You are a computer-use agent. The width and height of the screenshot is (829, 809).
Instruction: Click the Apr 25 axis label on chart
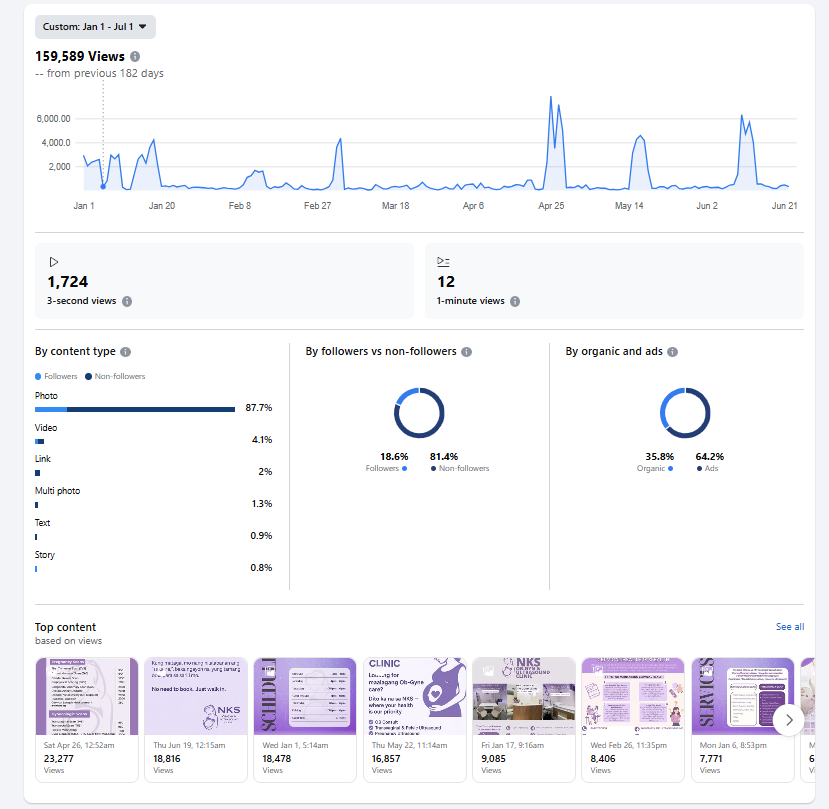pos(551,206)
